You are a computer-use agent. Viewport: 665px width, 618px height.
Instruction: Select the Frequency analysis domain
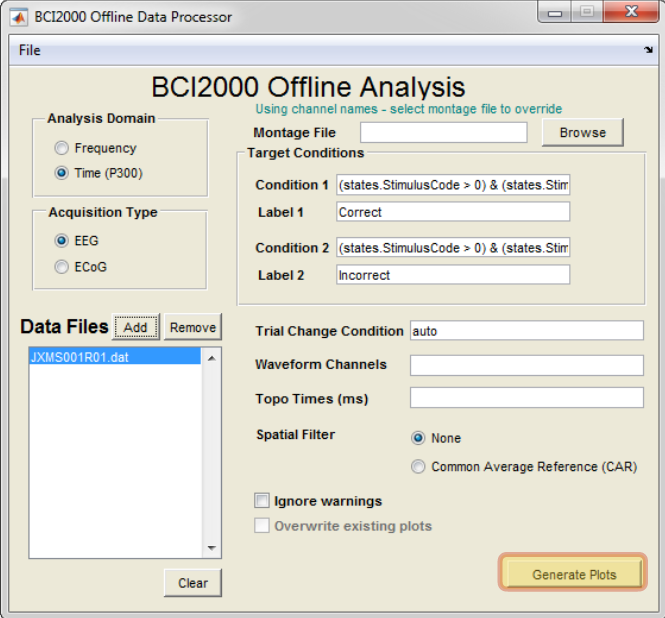61,148
